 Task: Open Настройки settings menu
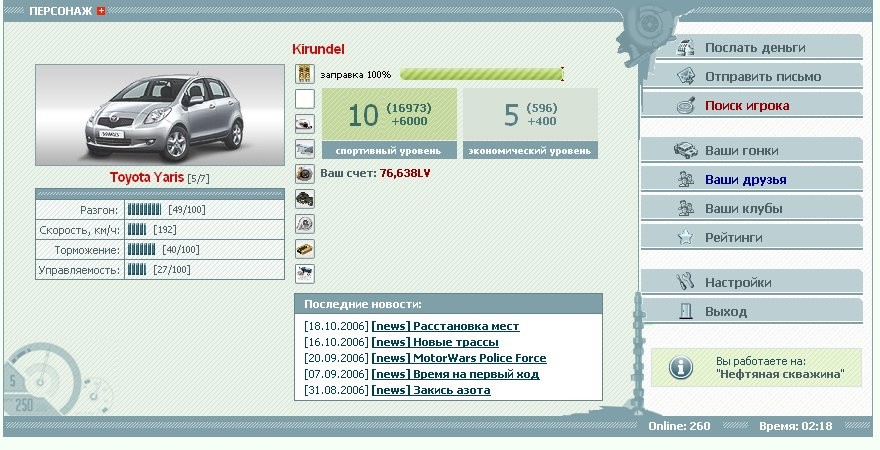(x=751, y=282)
